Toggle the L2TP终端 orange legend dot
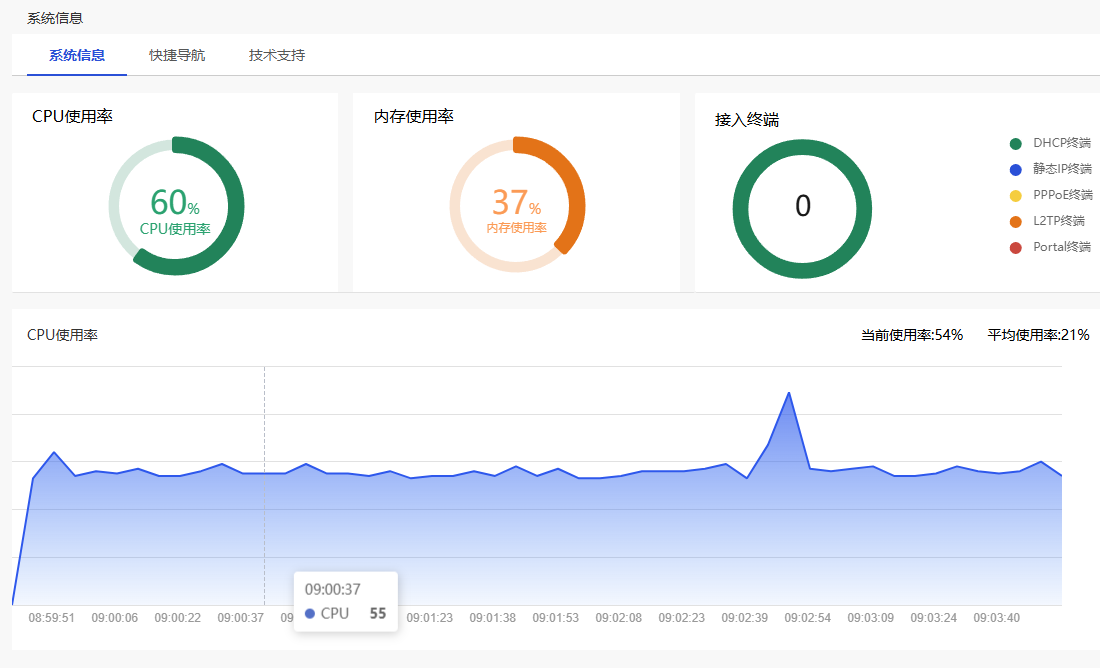 (x=1015, y=222)
